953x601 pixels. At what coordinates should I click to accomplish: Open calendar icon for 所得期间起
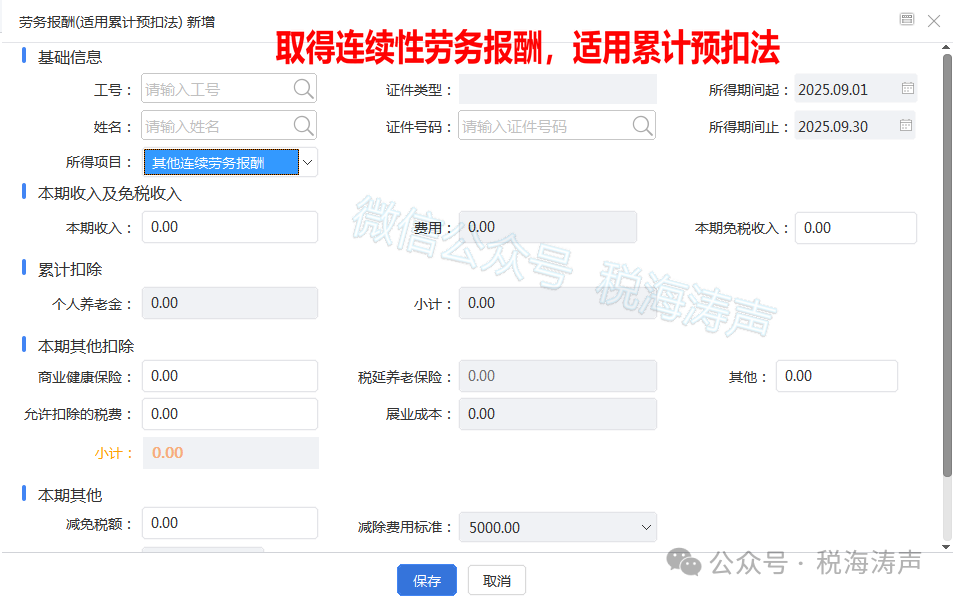[907, 89]
